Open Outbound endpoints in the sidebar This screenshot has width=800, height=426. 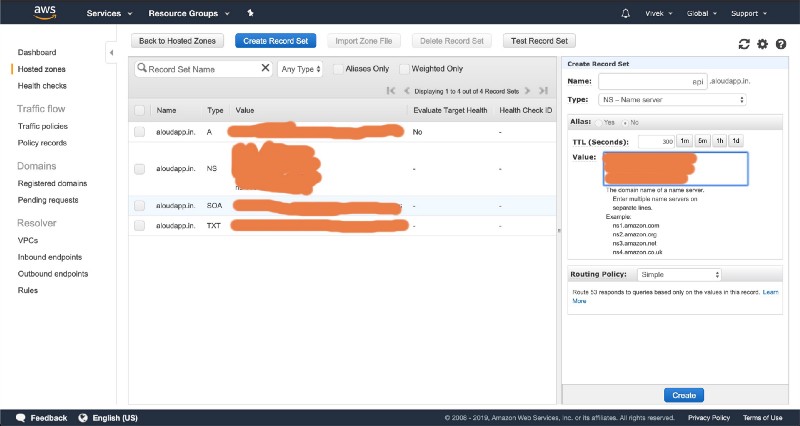tap(53, 274)
